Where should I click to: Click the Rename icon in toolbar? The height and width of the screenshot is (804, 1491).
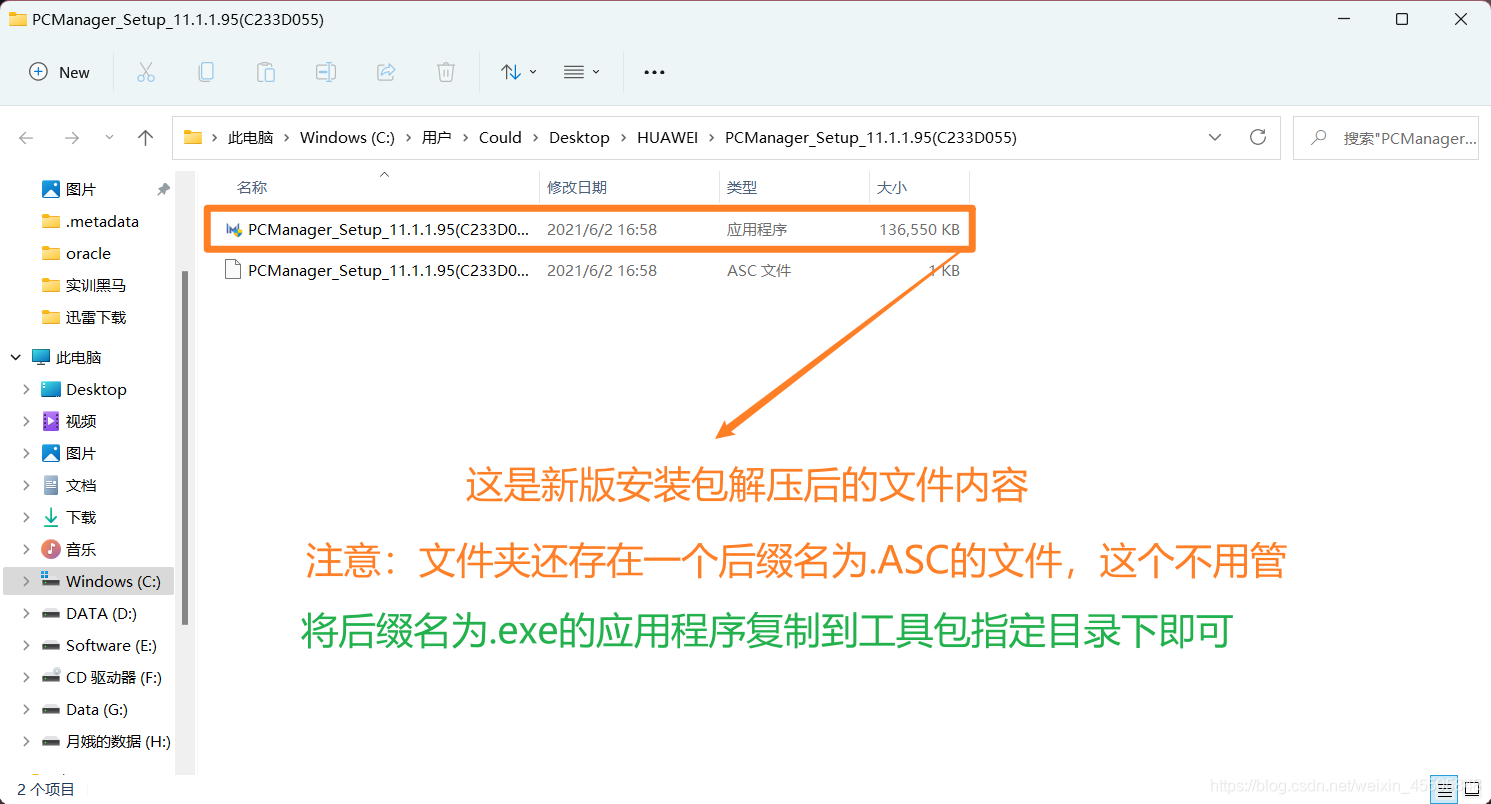pos(326,72)
